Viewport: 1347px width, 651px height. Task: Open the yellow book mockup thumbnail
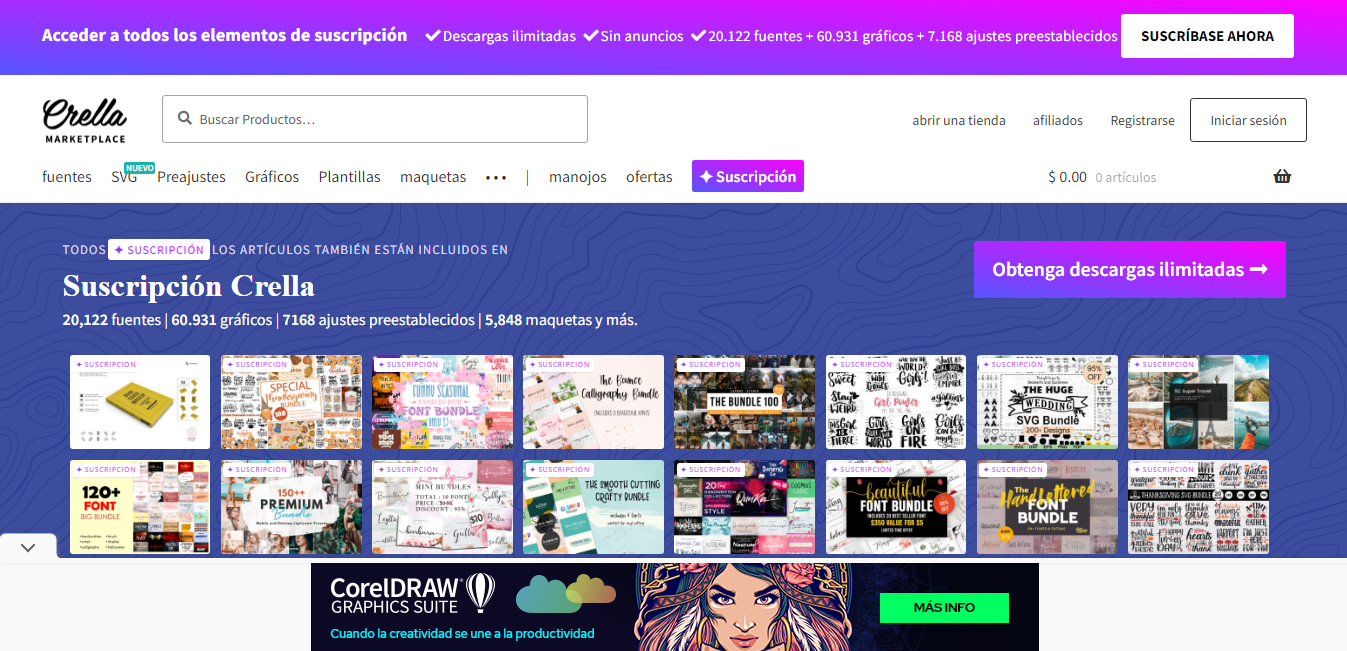[x=140, y=402]
